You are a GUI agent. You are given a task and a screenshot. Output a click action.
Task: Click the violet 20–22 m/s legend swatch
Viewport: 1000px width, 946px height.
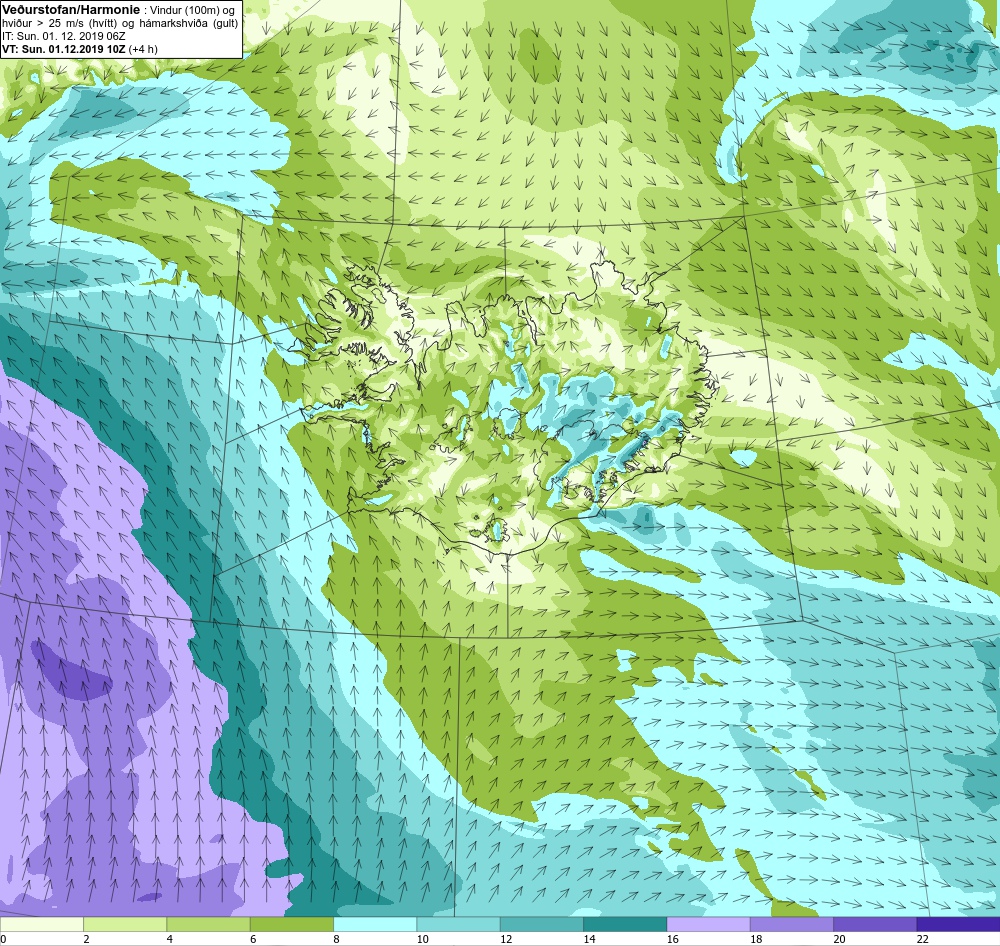pyautogui.click(x=875, y=924)
